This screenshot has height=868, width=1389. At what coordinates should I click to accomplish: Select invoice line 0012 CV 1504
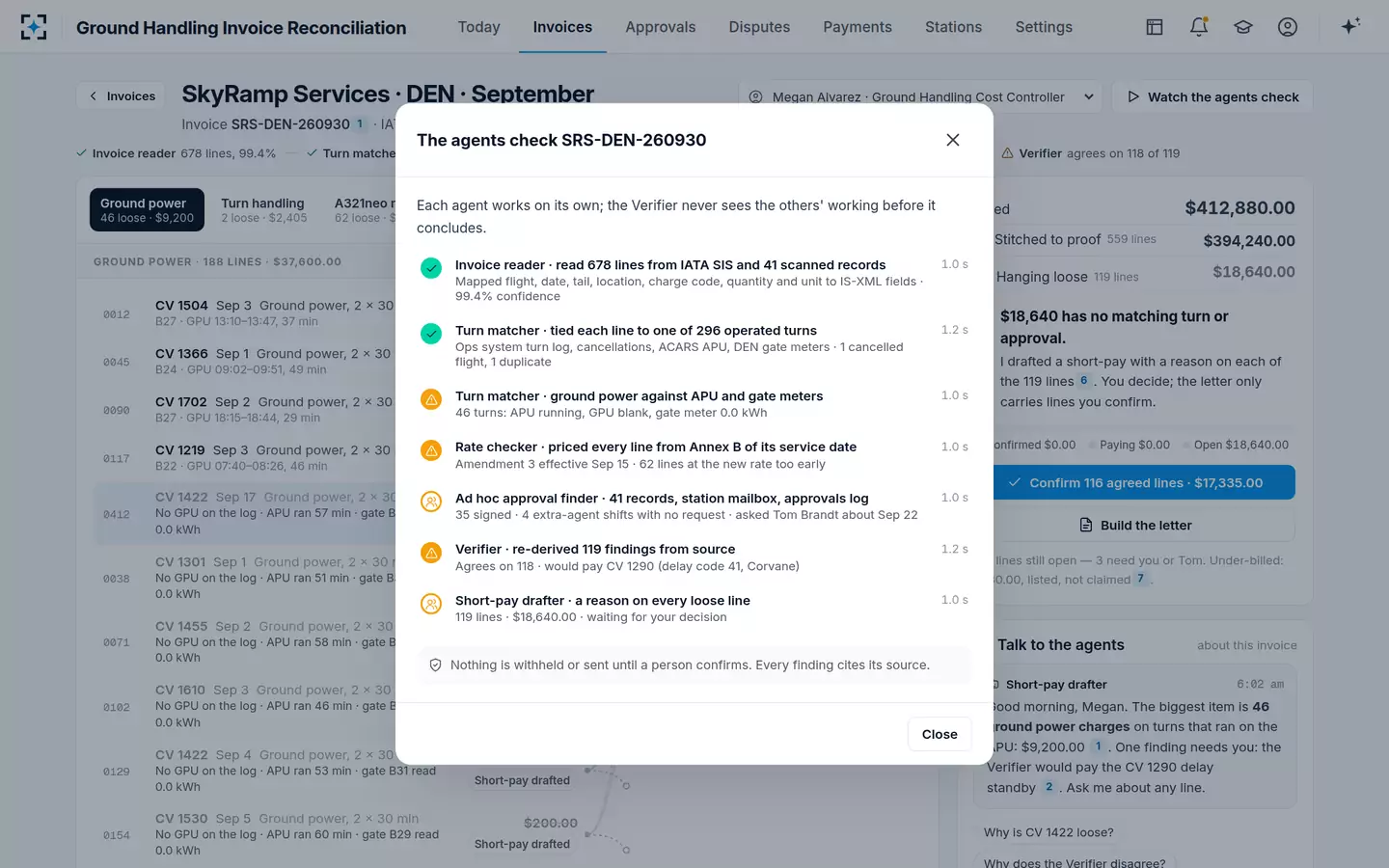point(244,313)
